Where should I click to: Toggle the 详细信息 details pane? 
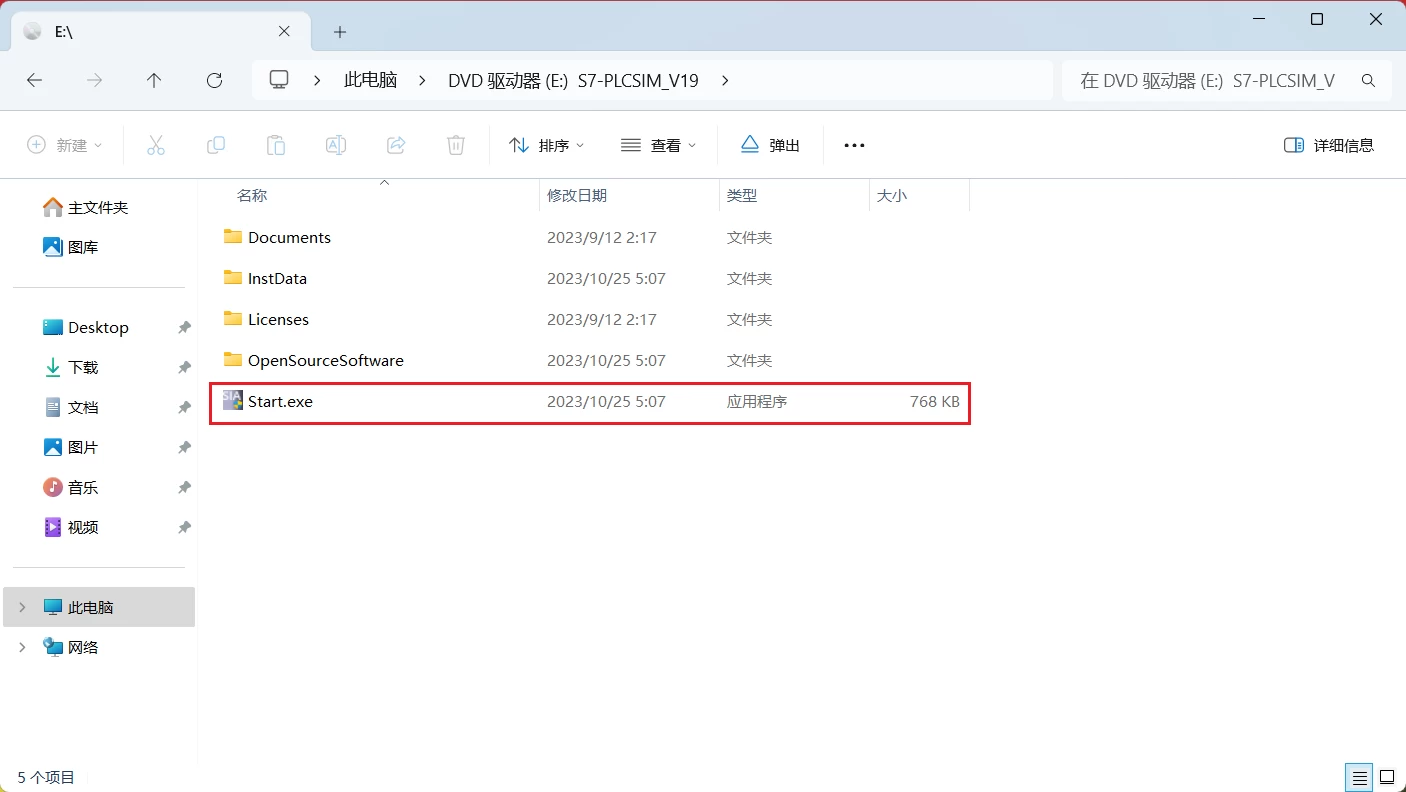pos(1329,145)
